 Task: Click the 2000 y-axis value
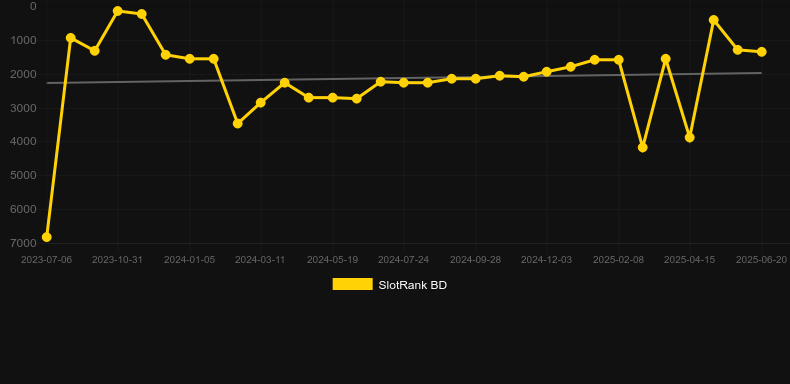pyautogui.click(x=23, y=74)
